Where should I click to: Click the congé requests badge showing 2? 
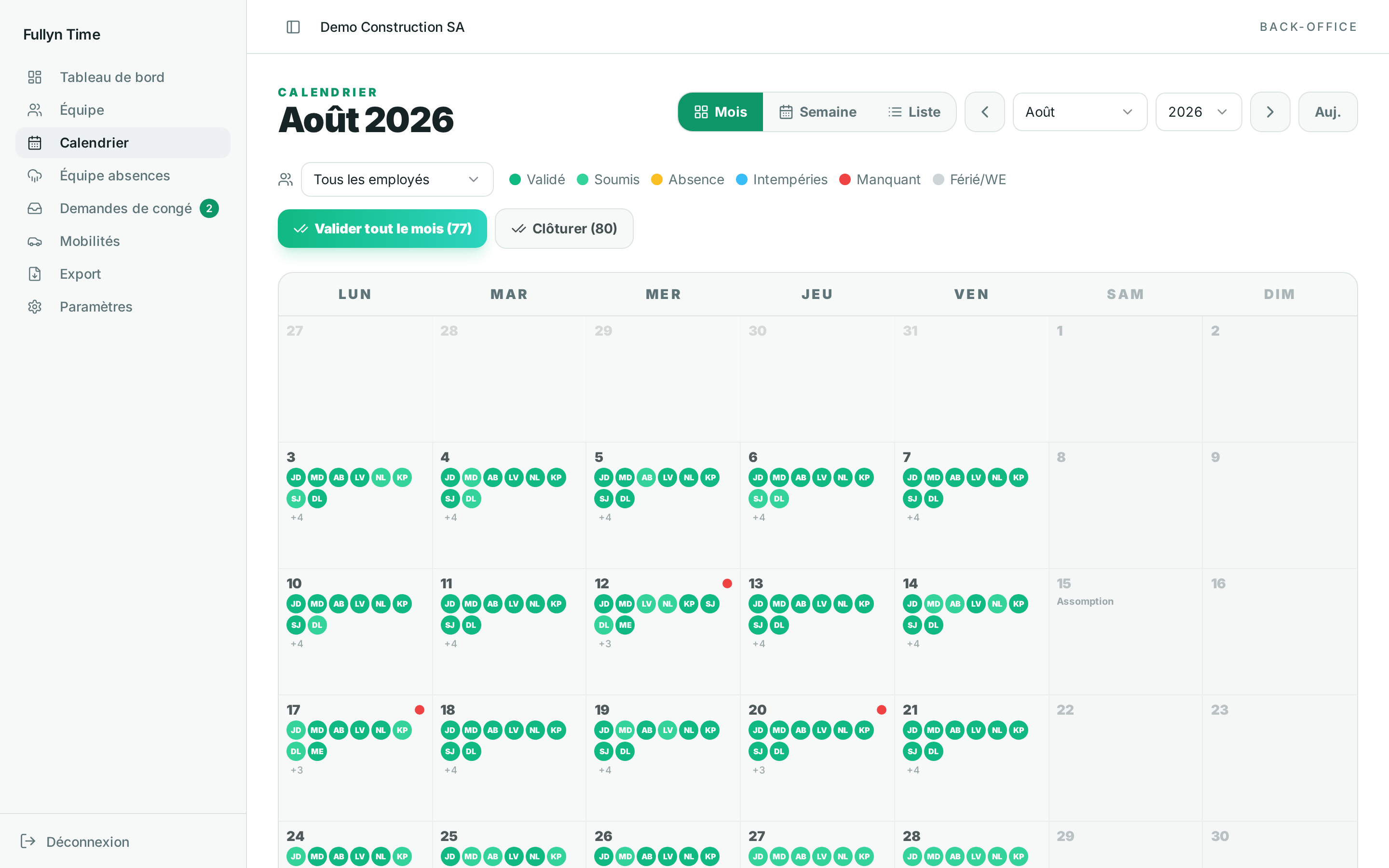209,208
